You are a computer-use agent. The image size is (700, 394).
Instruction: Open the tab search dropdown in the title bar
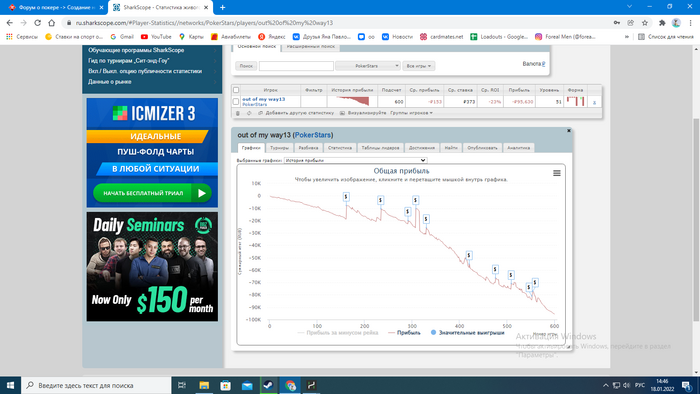tap(629, 7)
